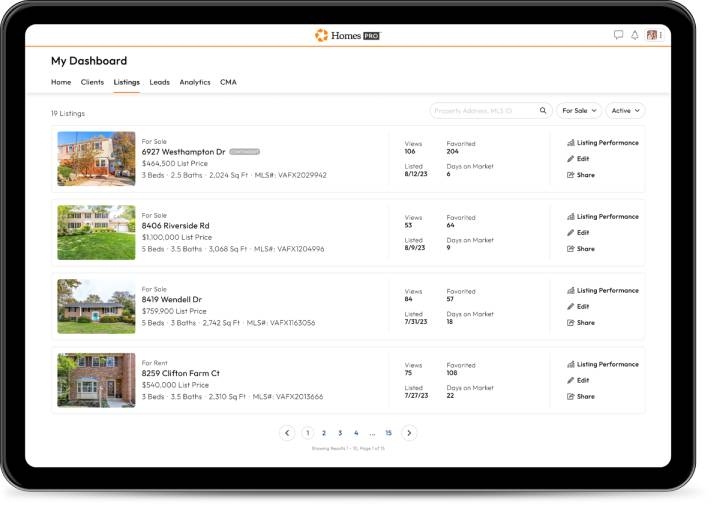Click the Share icon for 8419 Wendell Dr
The image size is (720, 523).
tap(570, 323)
